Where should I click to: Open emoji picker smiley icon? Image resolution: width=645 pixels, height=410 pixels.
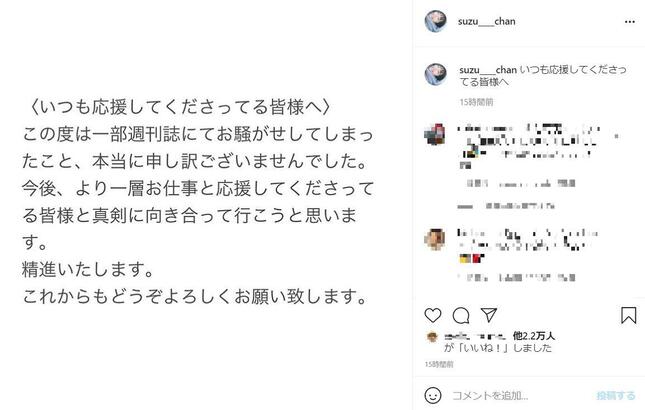433,396
